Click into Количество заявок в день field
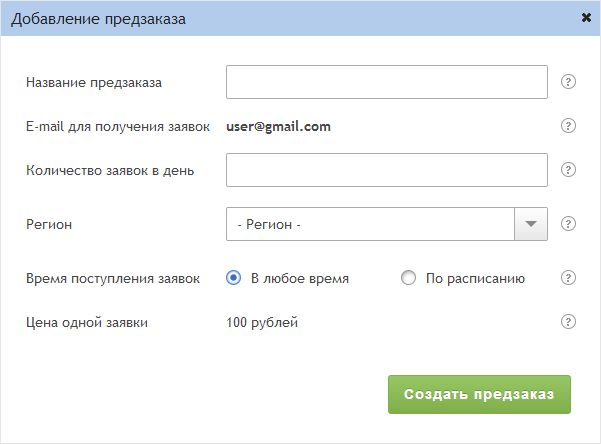The width and height of the screenshot is (601, 444). click(387, 170)
